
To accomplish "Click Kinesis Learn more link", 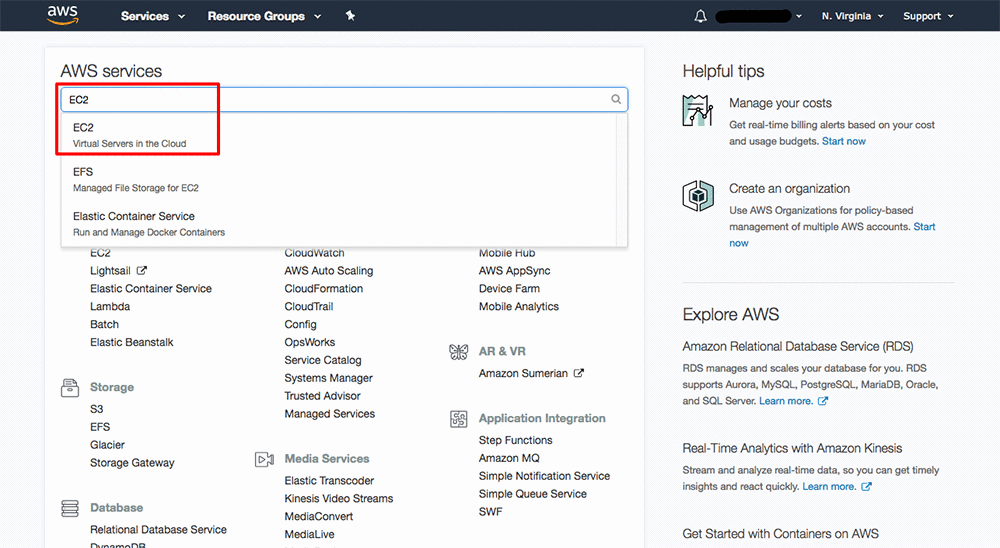I will [829, 486].
